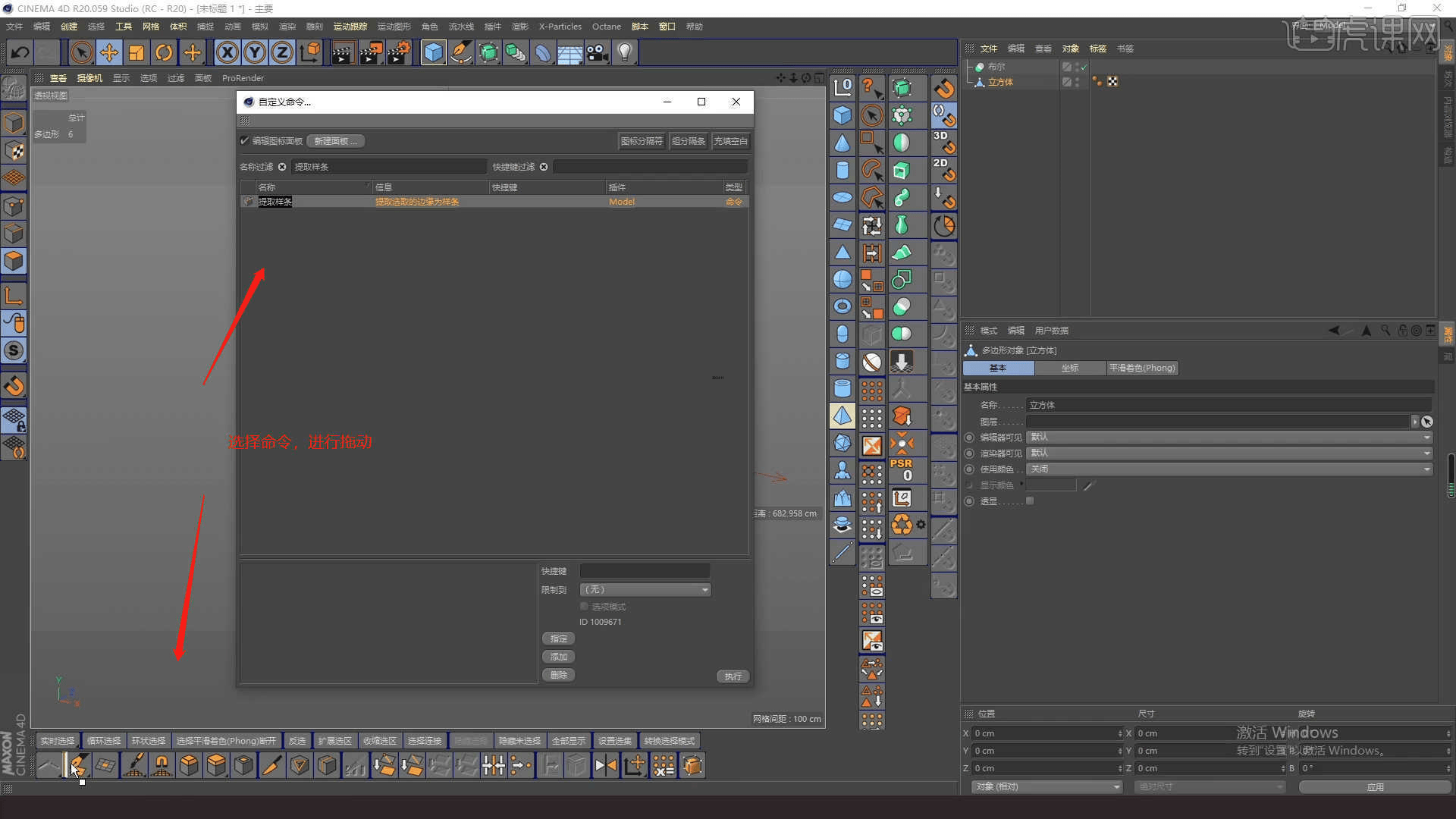1456x819 pixels.
Task: Click the Undo arrow icon
Action: [x=20, y=52]
